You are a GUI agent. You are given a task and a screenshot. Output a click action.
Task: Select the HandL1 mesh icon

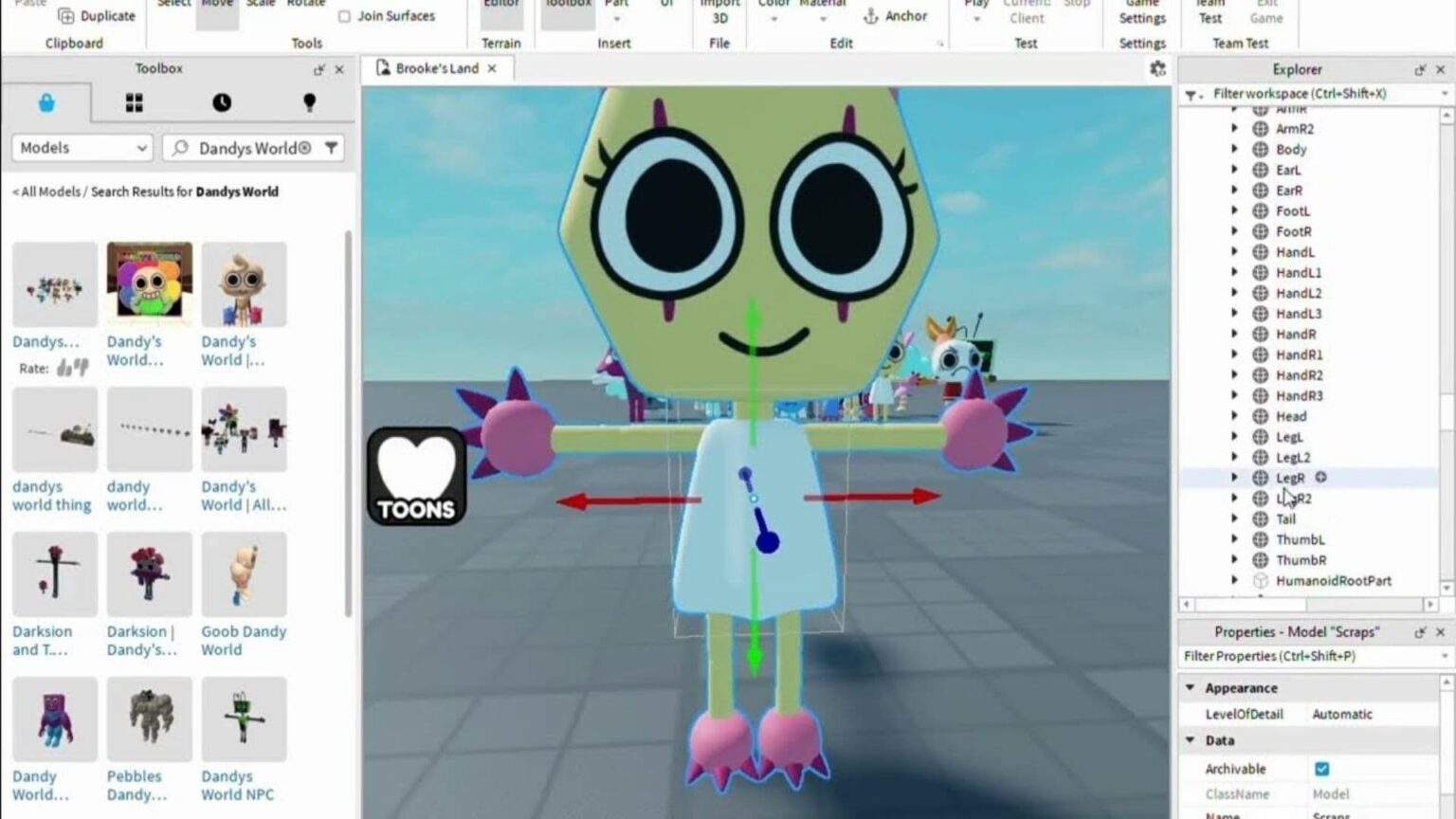point(1260,272)
